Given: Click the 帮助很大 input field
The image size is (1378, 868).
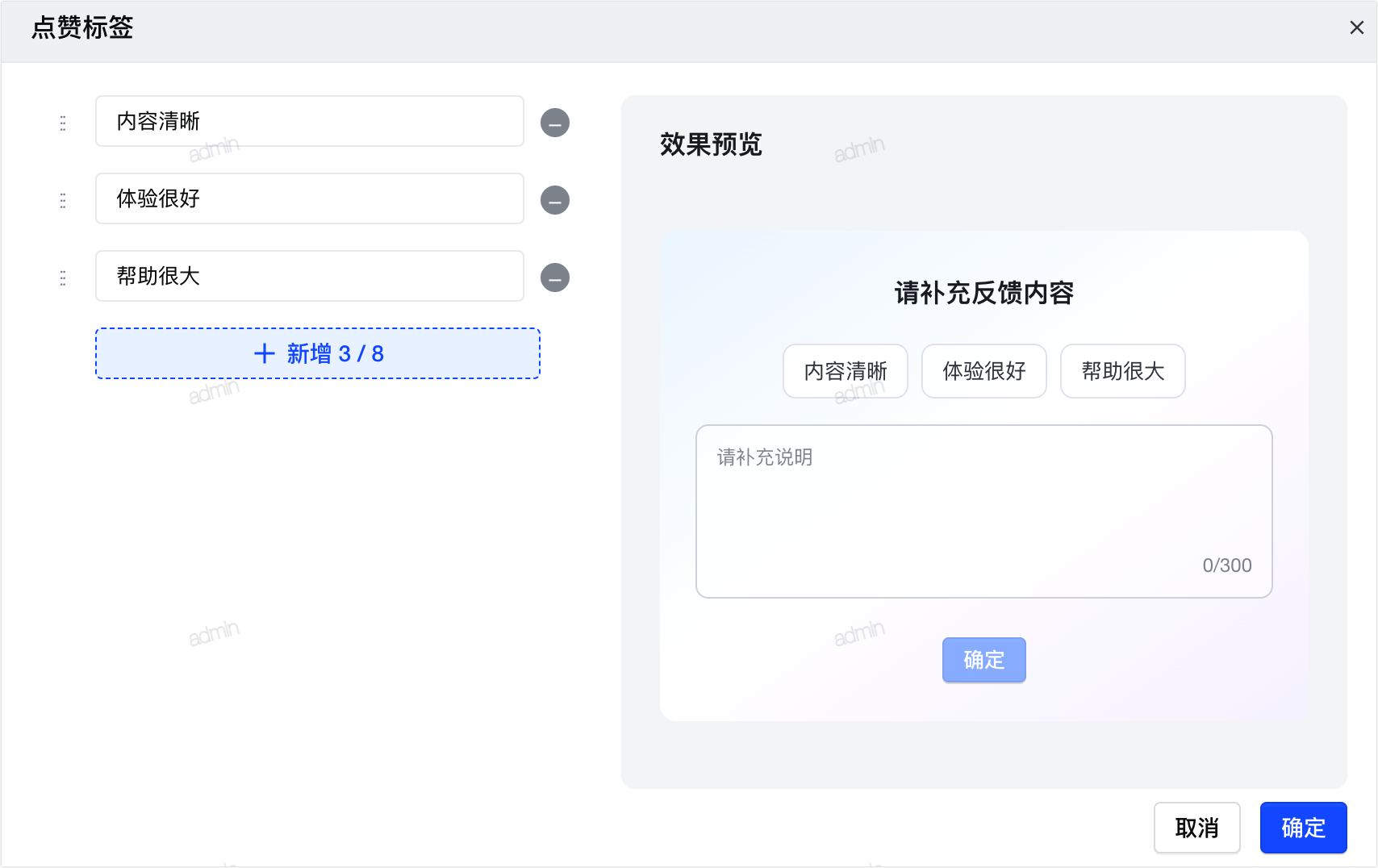Looking at the screenshot, I should tap(310, 276).
